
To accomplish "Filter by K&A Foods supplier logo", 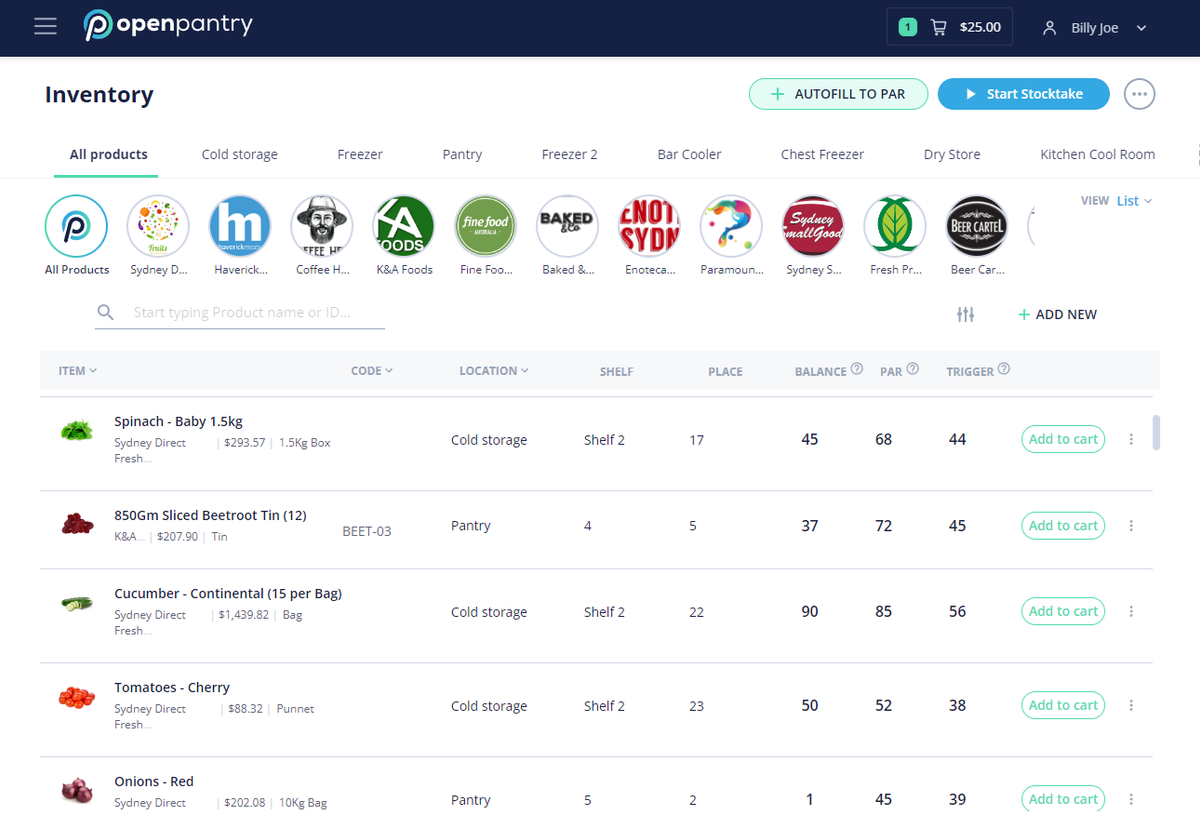I will point(404,227).
